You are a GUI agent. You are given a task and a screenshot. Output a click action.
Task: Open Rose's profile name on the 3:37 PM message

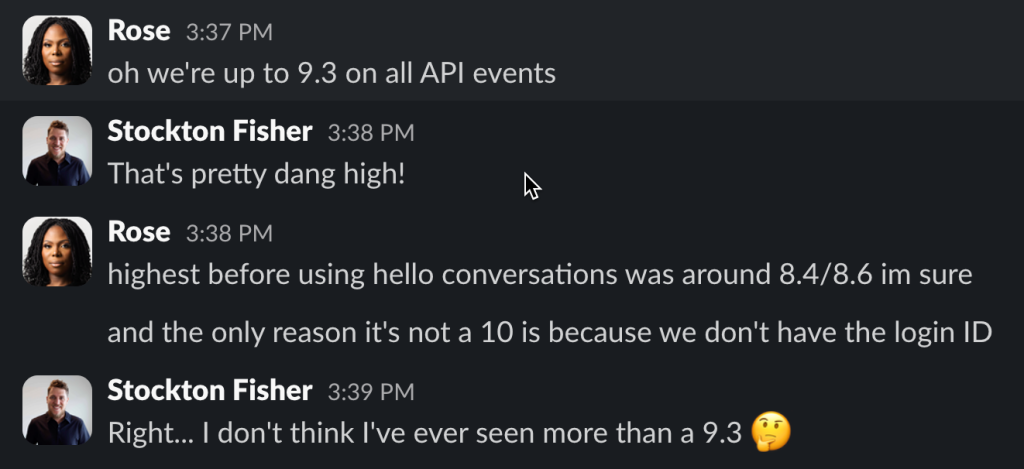pos(139,31)
